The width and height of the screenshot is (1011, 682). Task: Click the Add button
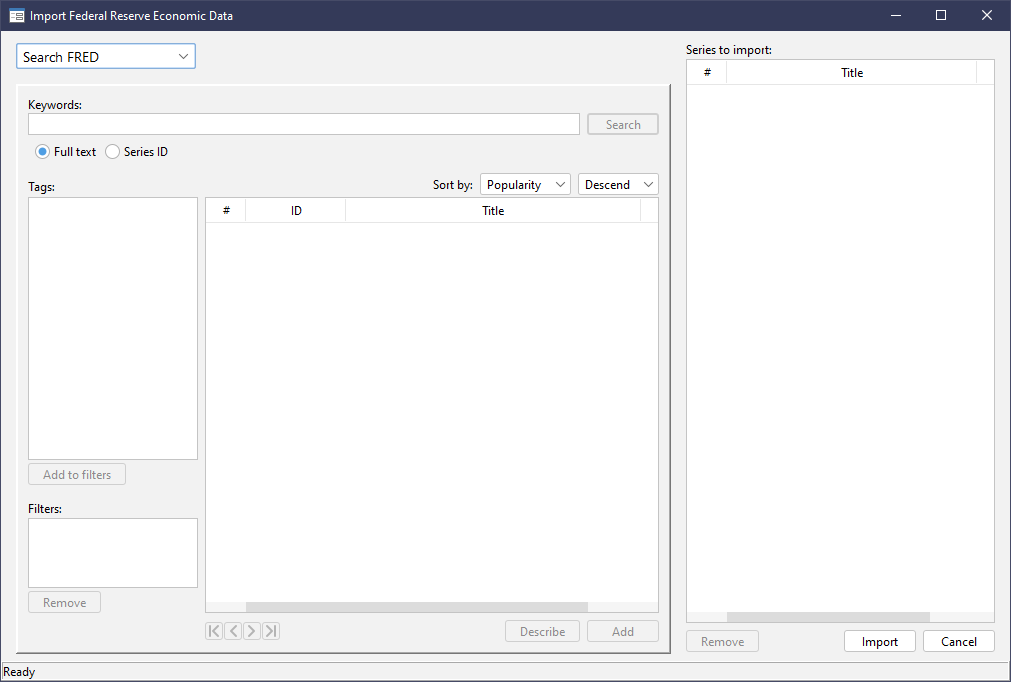[x=623, y=631]
